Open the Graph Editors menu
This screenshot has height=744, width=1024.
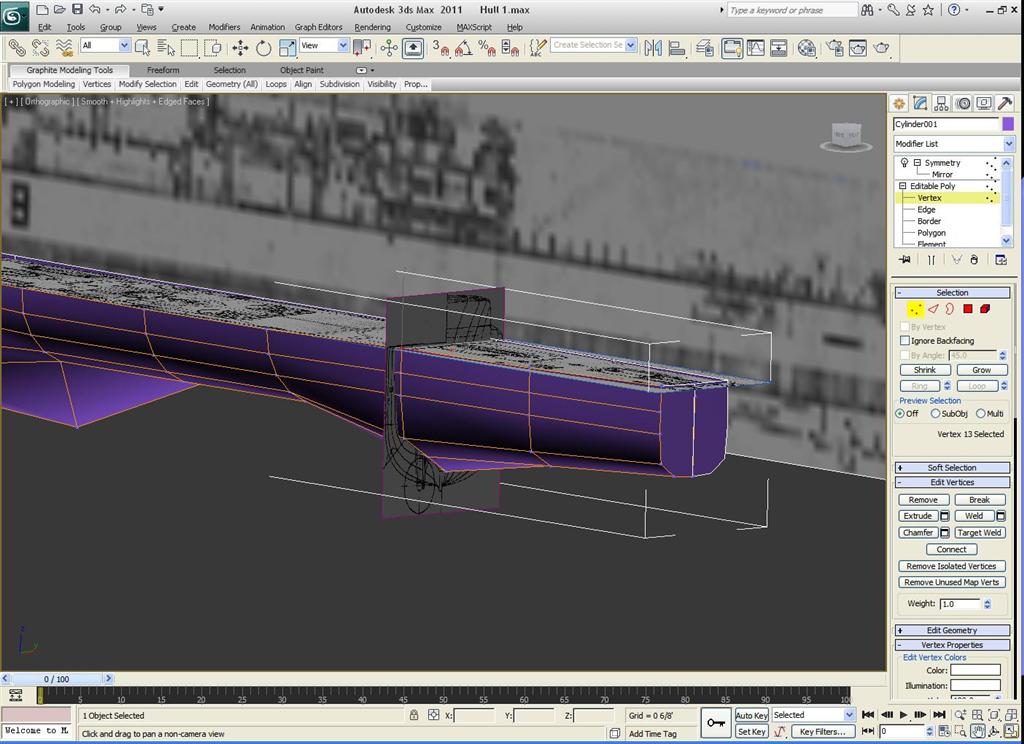tap(319, 27)
